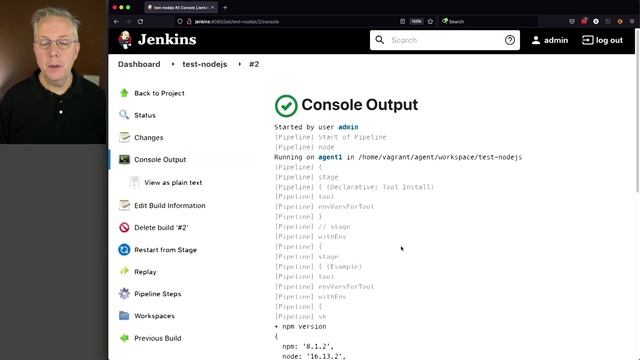640x360 pixels.
Task: Click the browser reload button
Action: (140, 21)
